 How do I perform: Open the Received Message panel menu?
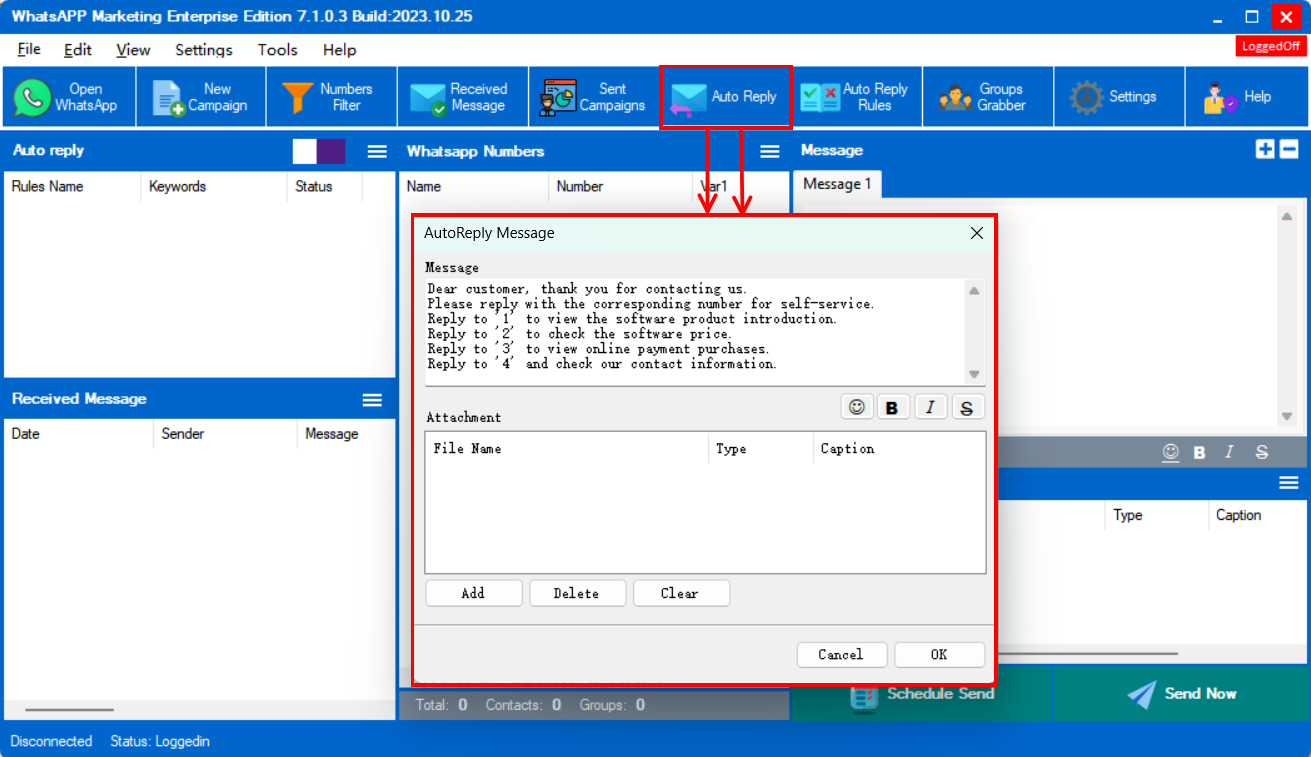372,400
